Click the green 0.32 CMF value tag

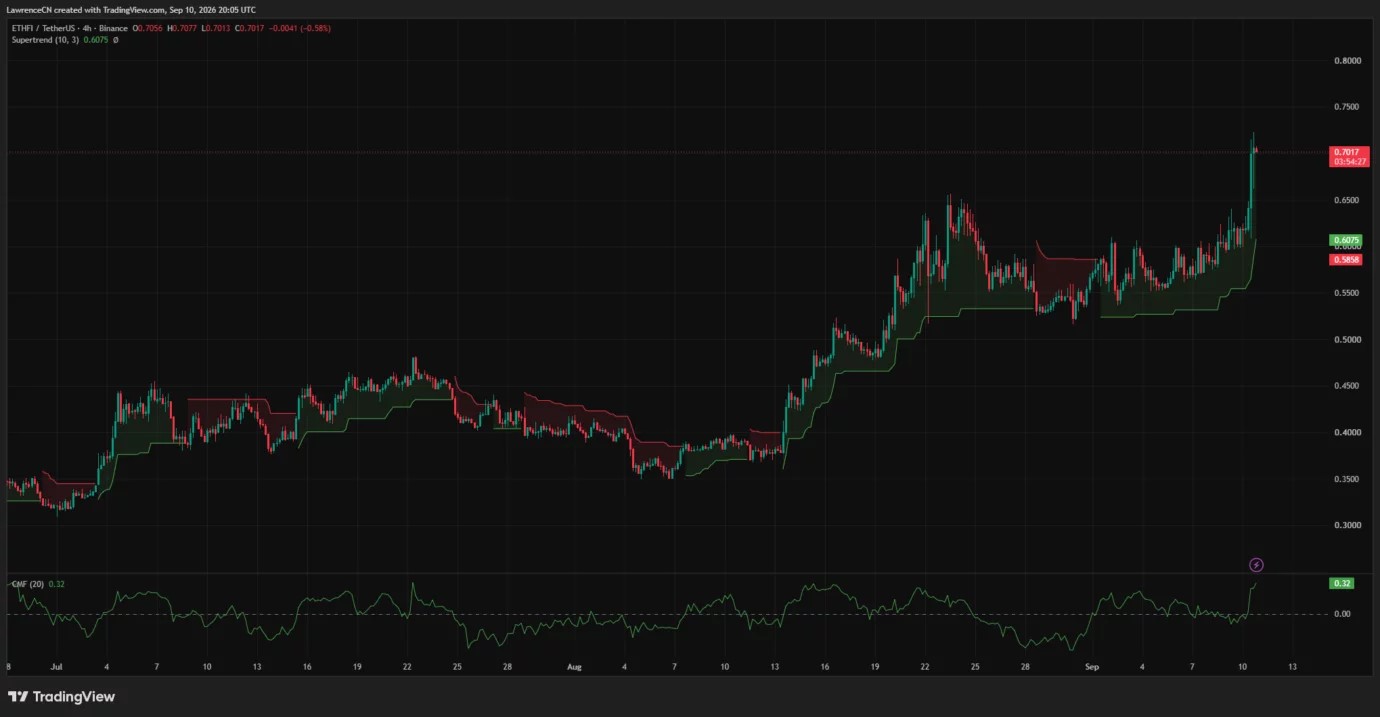[1341, 583]
